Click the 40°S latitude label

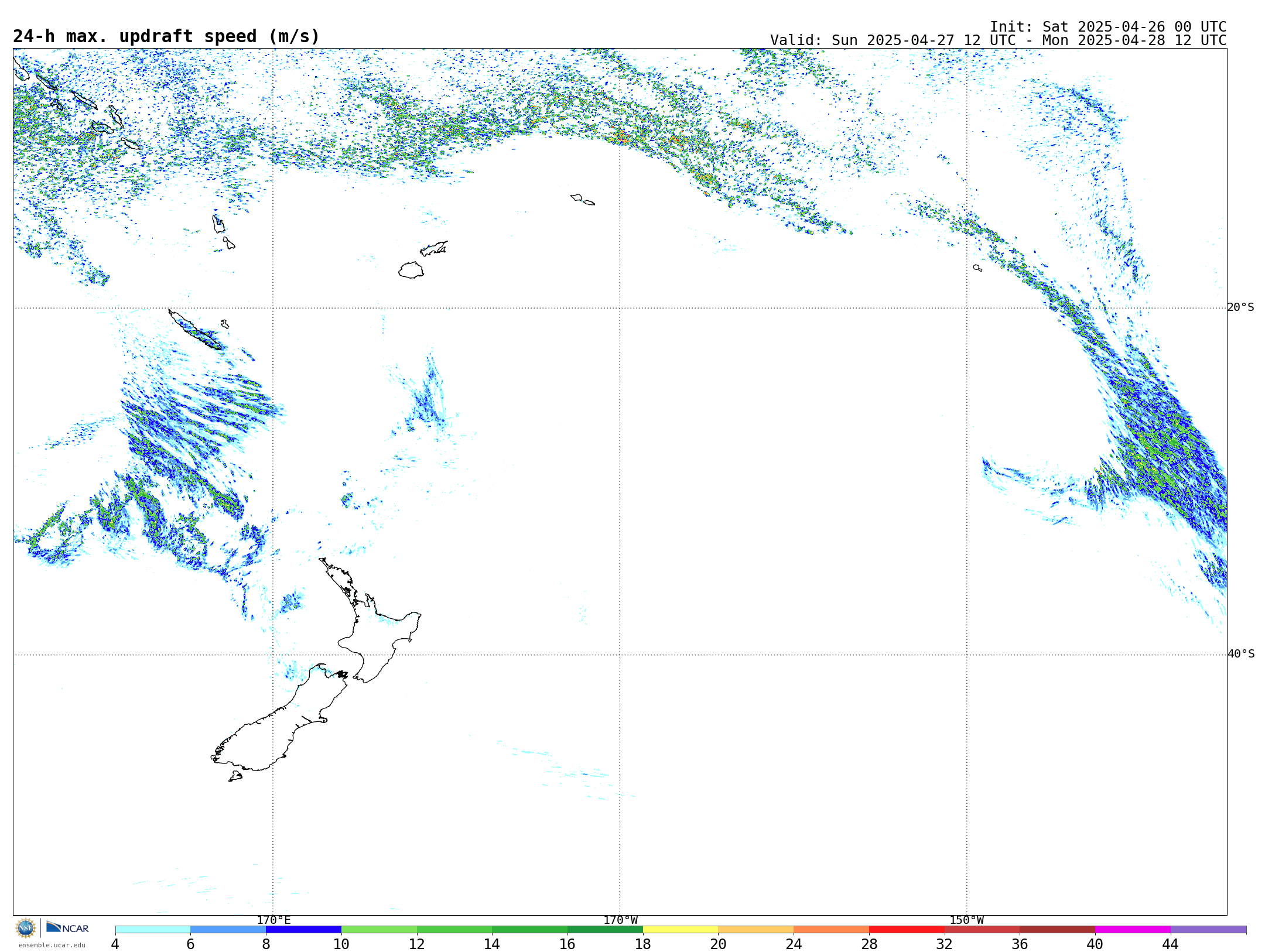coord(1240,654)
